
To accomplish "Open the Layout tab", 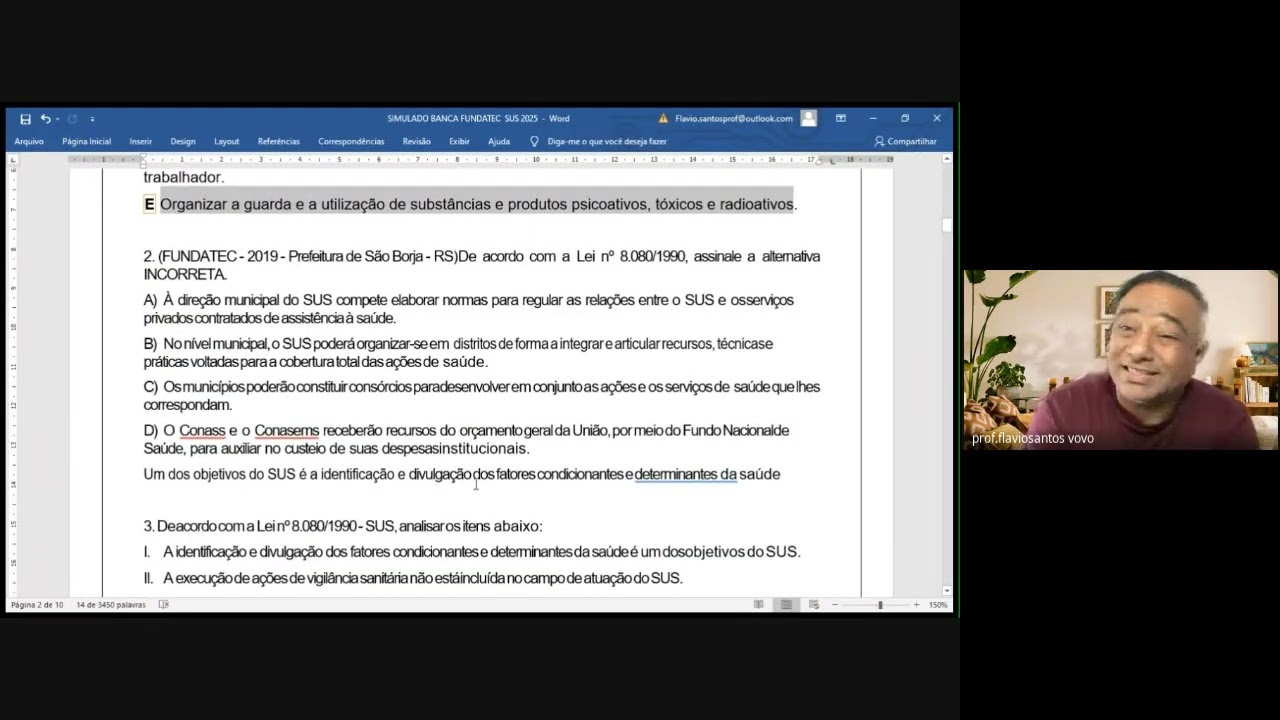I will [x=227, y=142].
